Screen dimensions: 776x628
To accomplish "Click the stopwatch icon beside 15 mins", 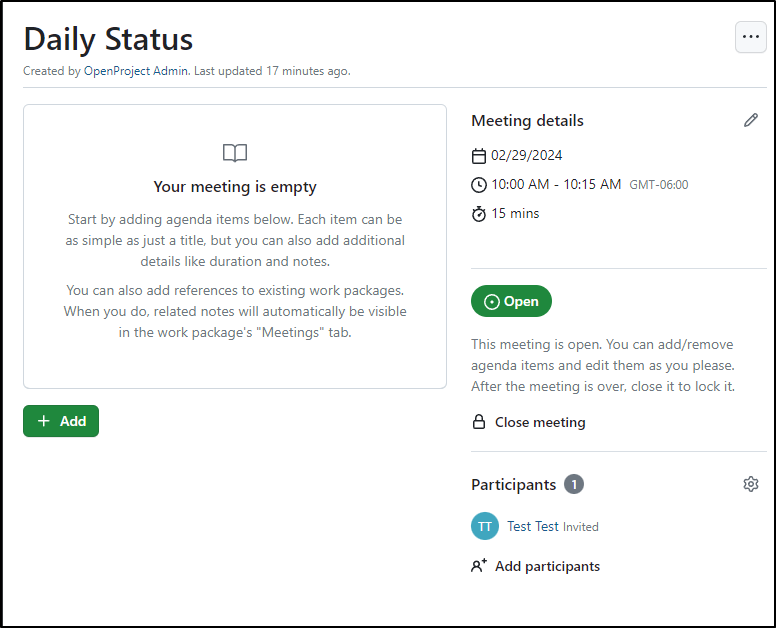I will [x=479, y=214].
